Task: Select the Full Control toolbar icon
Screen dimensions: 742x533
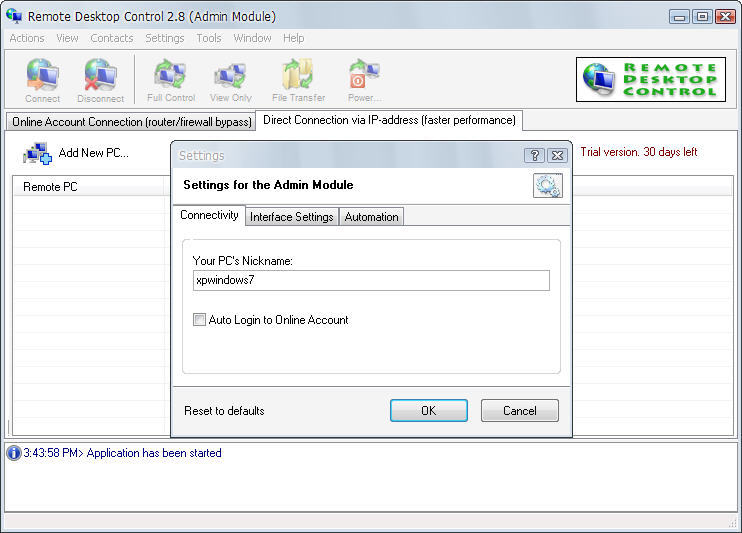Action: tap(171, 80)
